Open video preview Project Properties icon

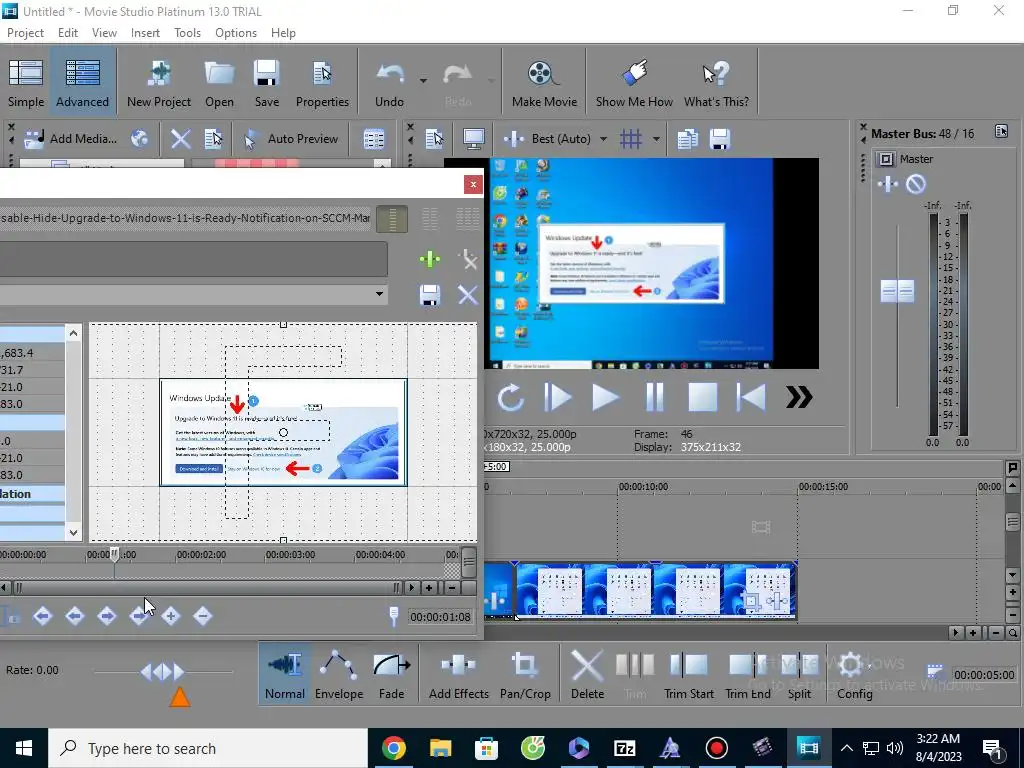pos(434,138)
